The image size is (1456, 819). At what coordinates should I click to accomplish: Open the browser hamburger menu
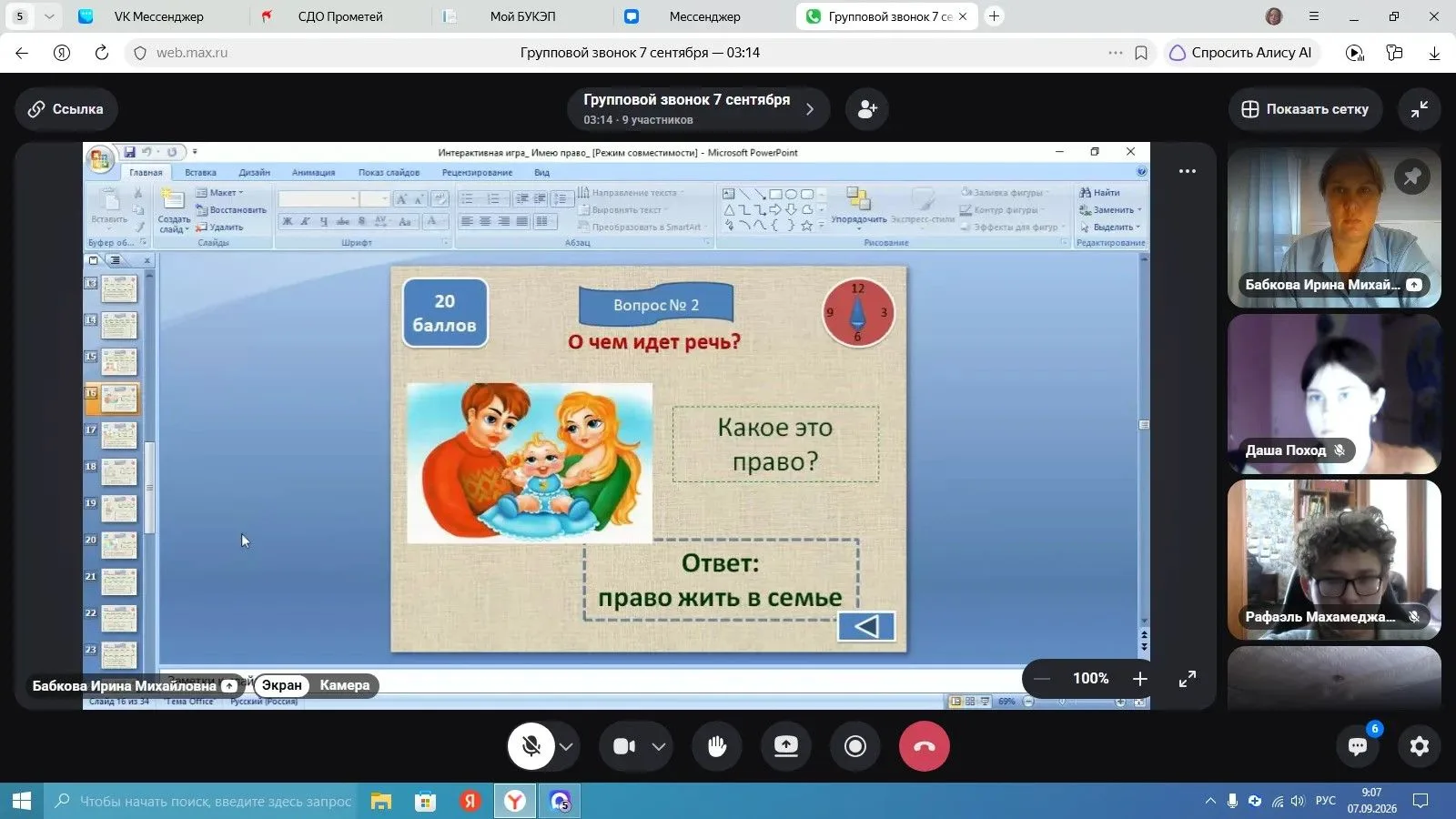pyautogui.click(x=1313, y=16)
